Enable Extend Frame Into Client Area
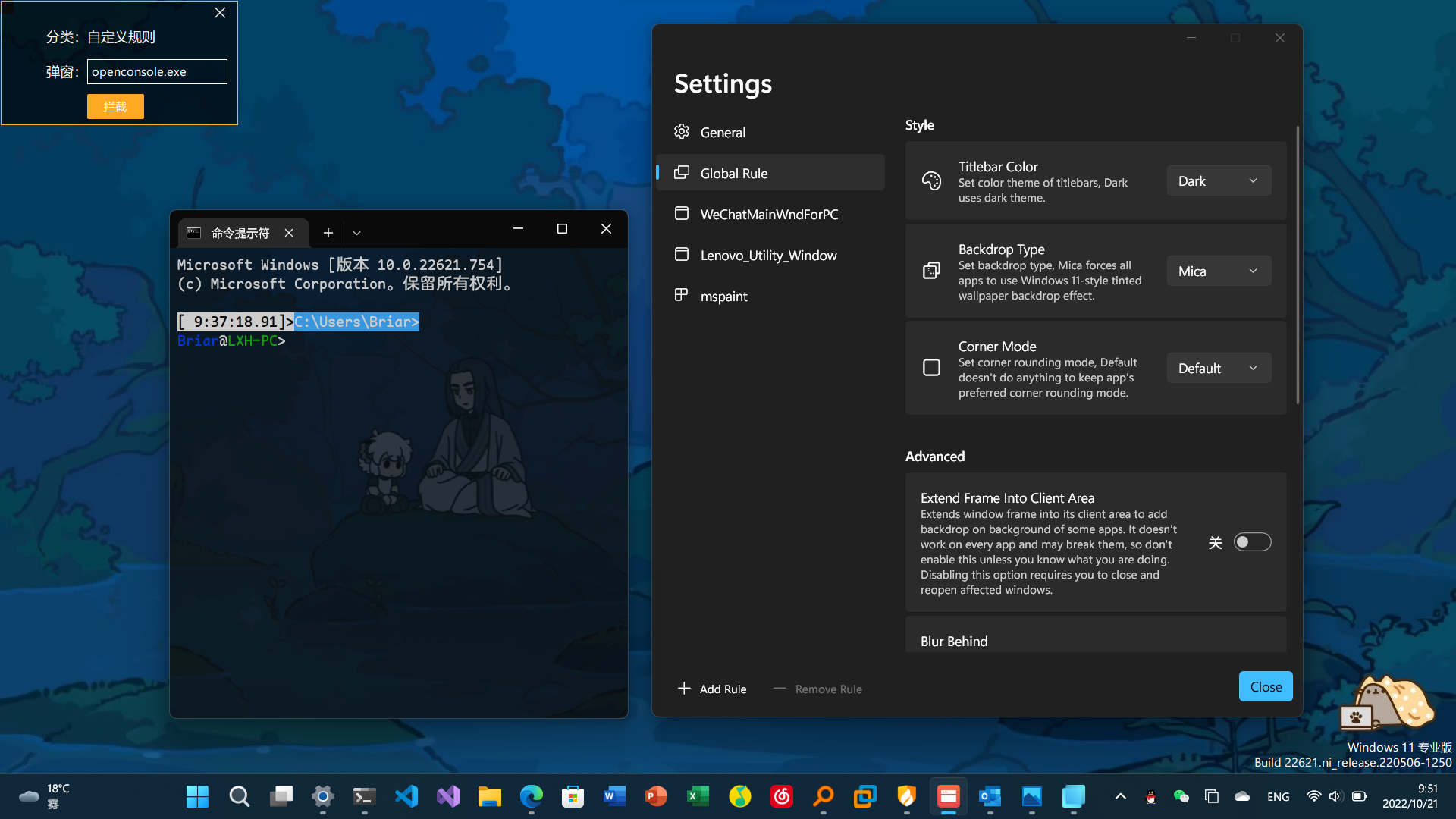The image size is (1456, 819). pos(1253,541)
